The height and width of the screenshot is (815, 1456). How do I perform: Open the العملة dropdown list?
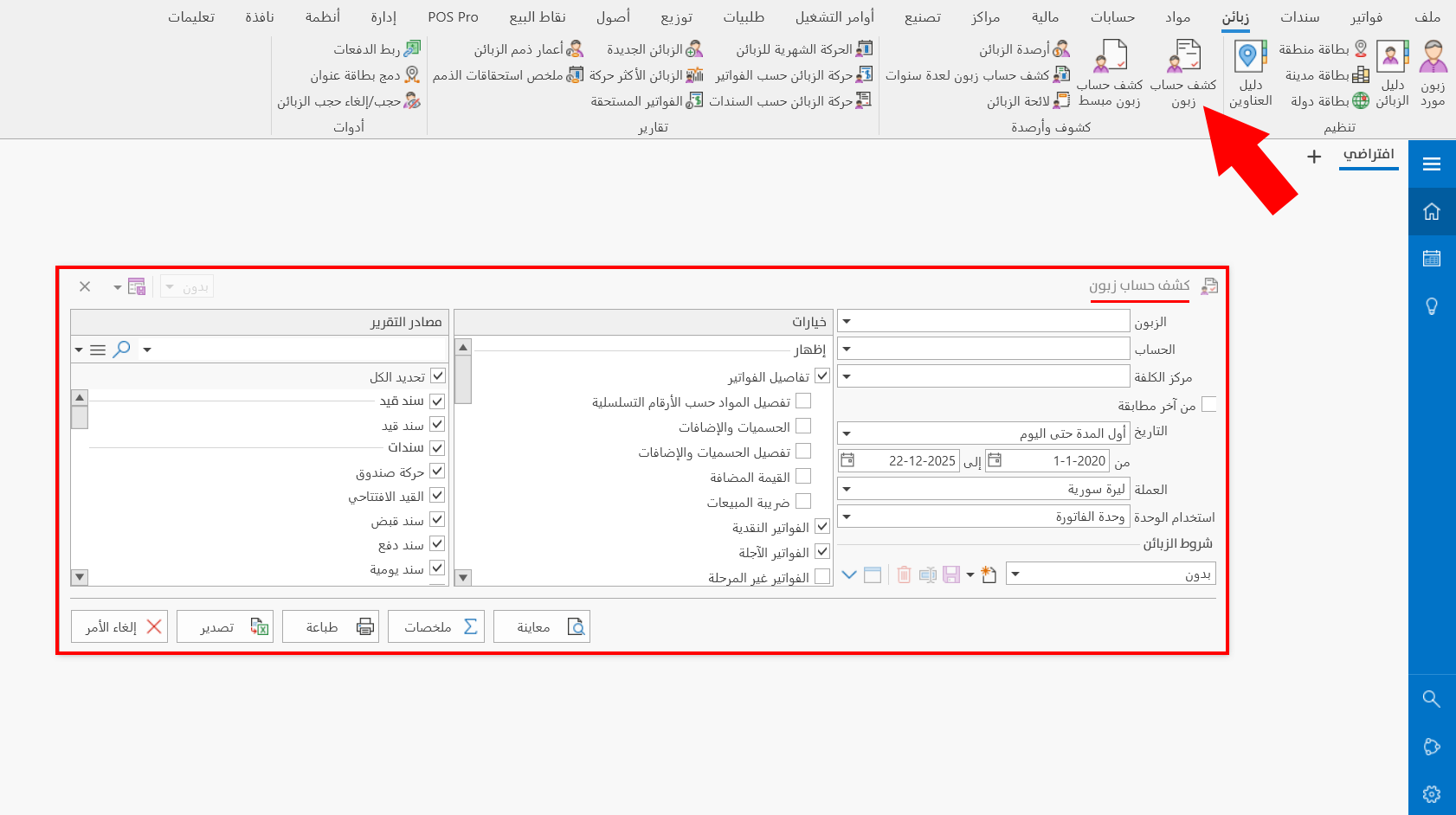(x=847, y=489)
